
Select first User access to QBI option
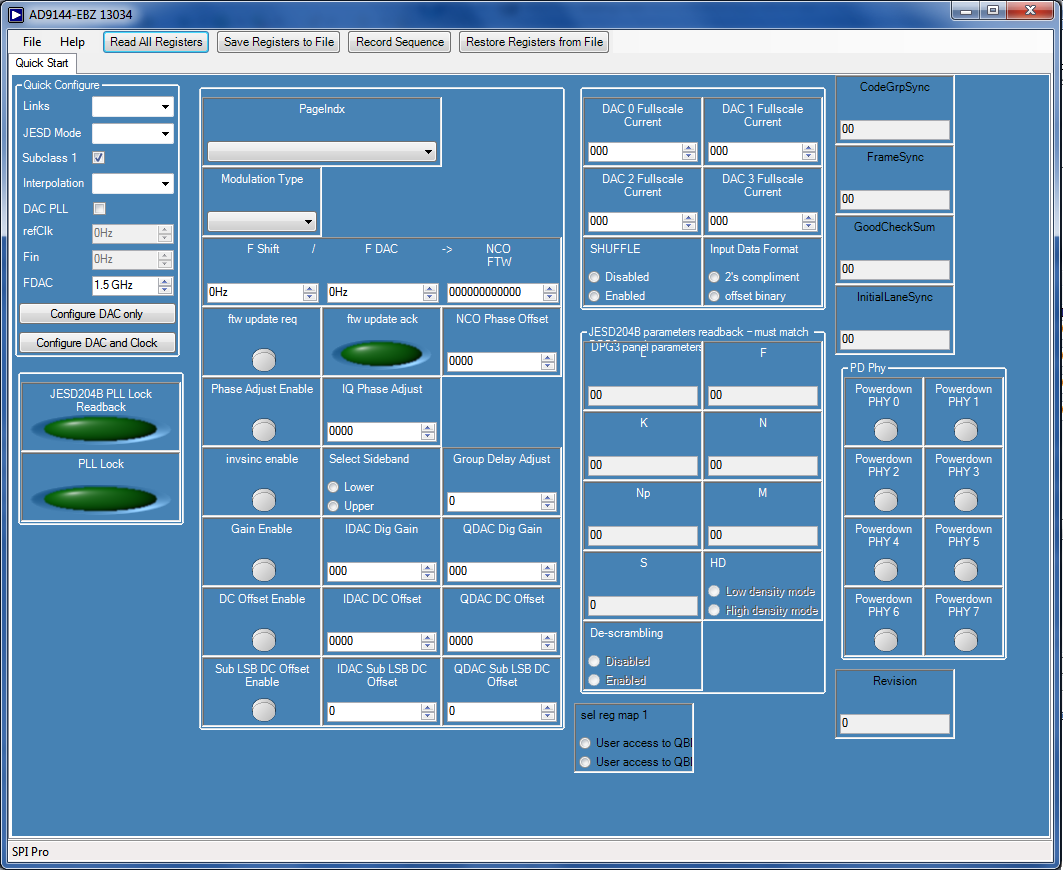click(585, 743)
